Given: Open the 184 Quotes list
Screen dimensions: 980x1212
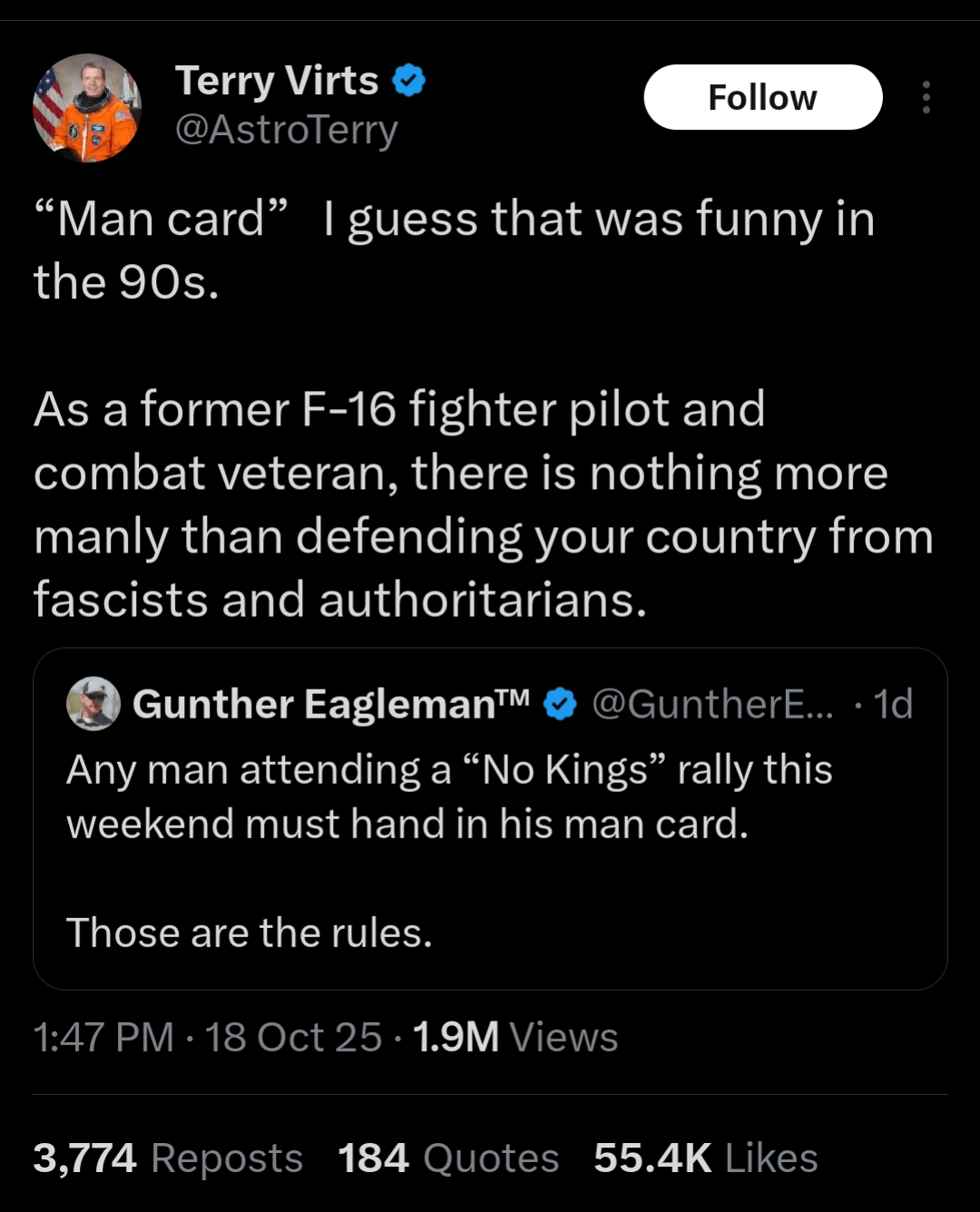Looking at the screenshot, I should point(448,1158).
